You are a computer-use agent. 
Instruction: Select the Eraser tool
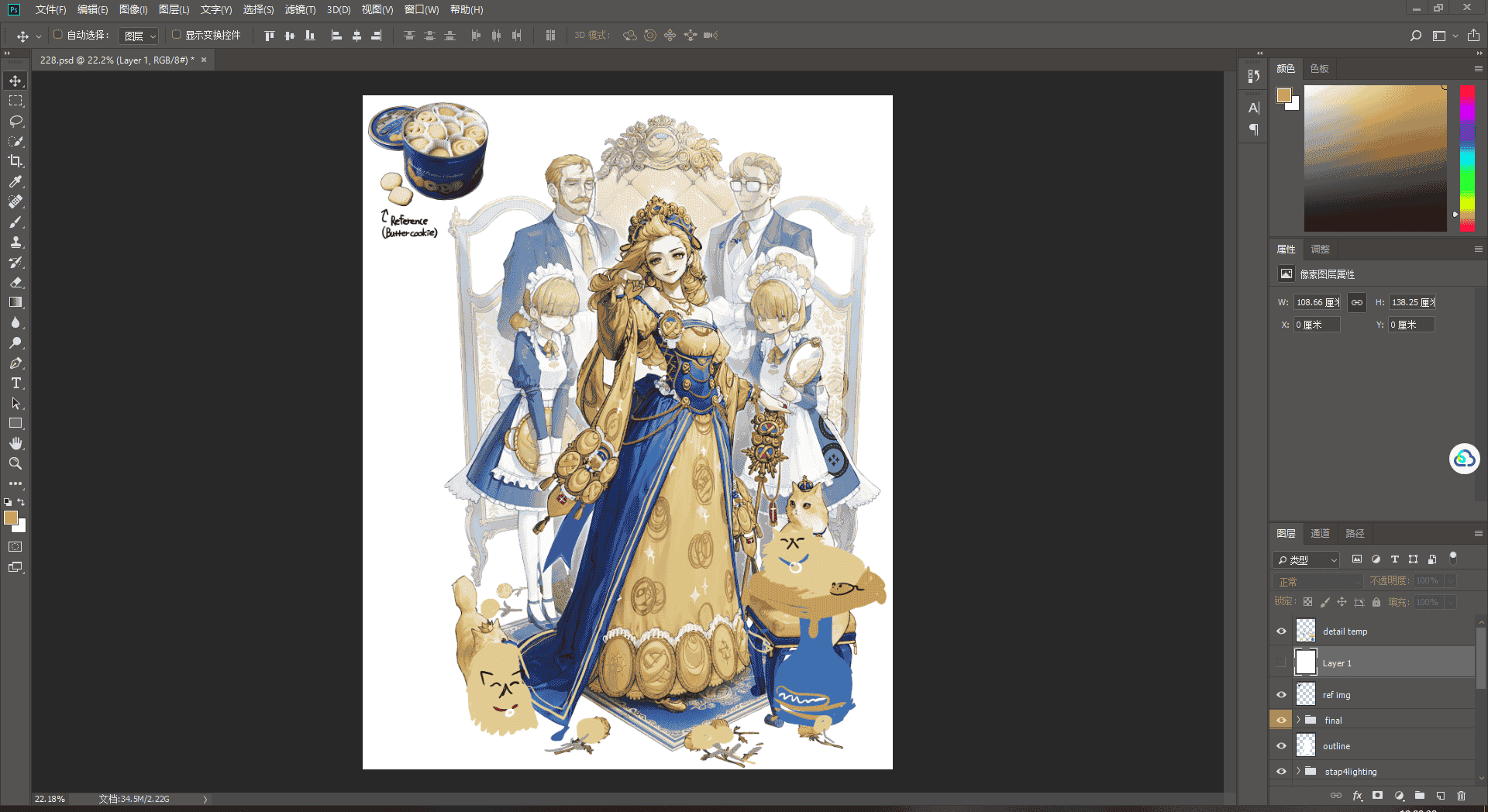pos(15,282)
